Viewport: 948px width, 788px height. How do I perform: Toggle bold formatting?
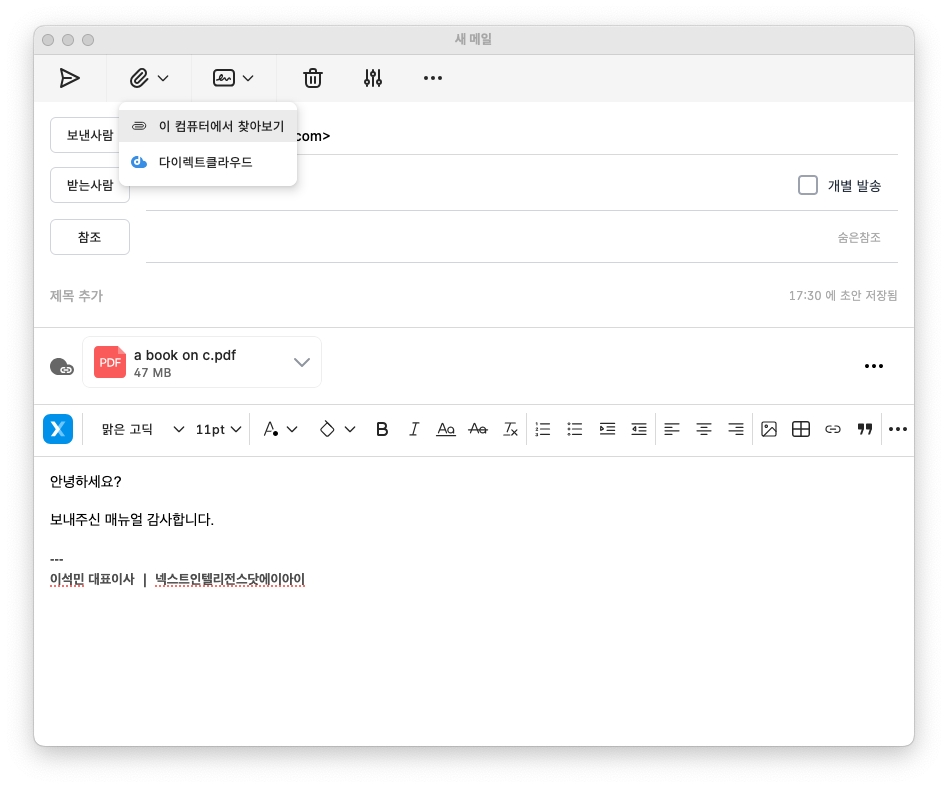tap(381, 429)
